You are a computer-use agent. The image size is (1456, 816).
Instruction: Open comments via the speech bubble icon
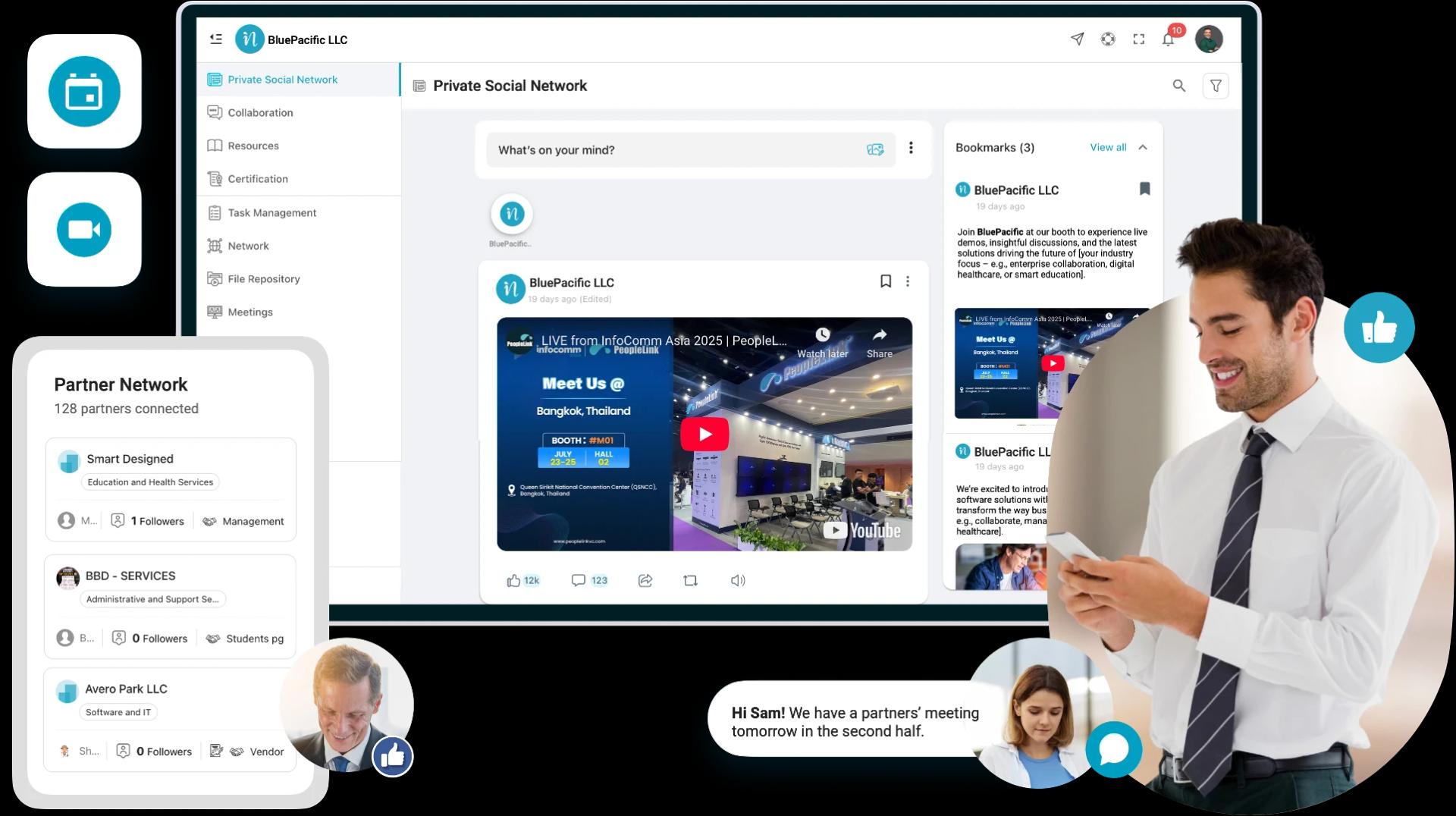pos(579,580)
